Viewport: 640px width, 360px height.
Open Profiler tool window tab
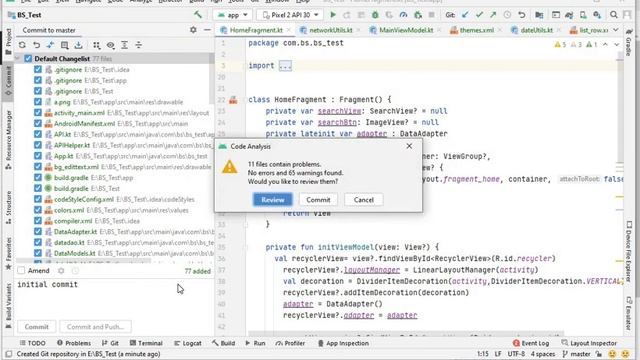(290, 343)
